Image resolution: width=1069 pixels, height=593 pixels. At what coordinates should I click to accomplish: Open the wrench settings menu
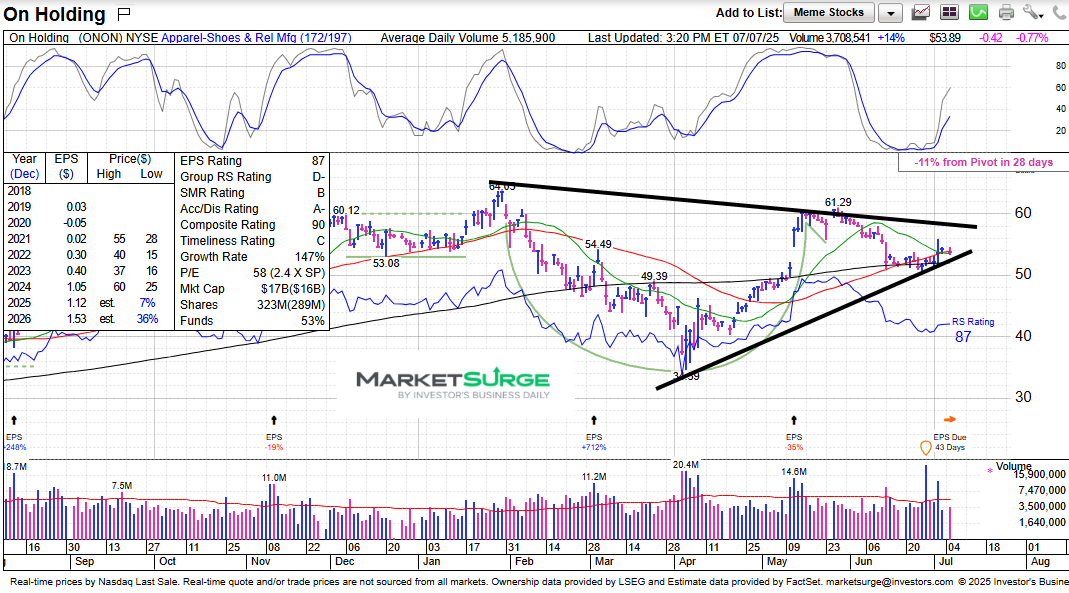click(1033, 12)
